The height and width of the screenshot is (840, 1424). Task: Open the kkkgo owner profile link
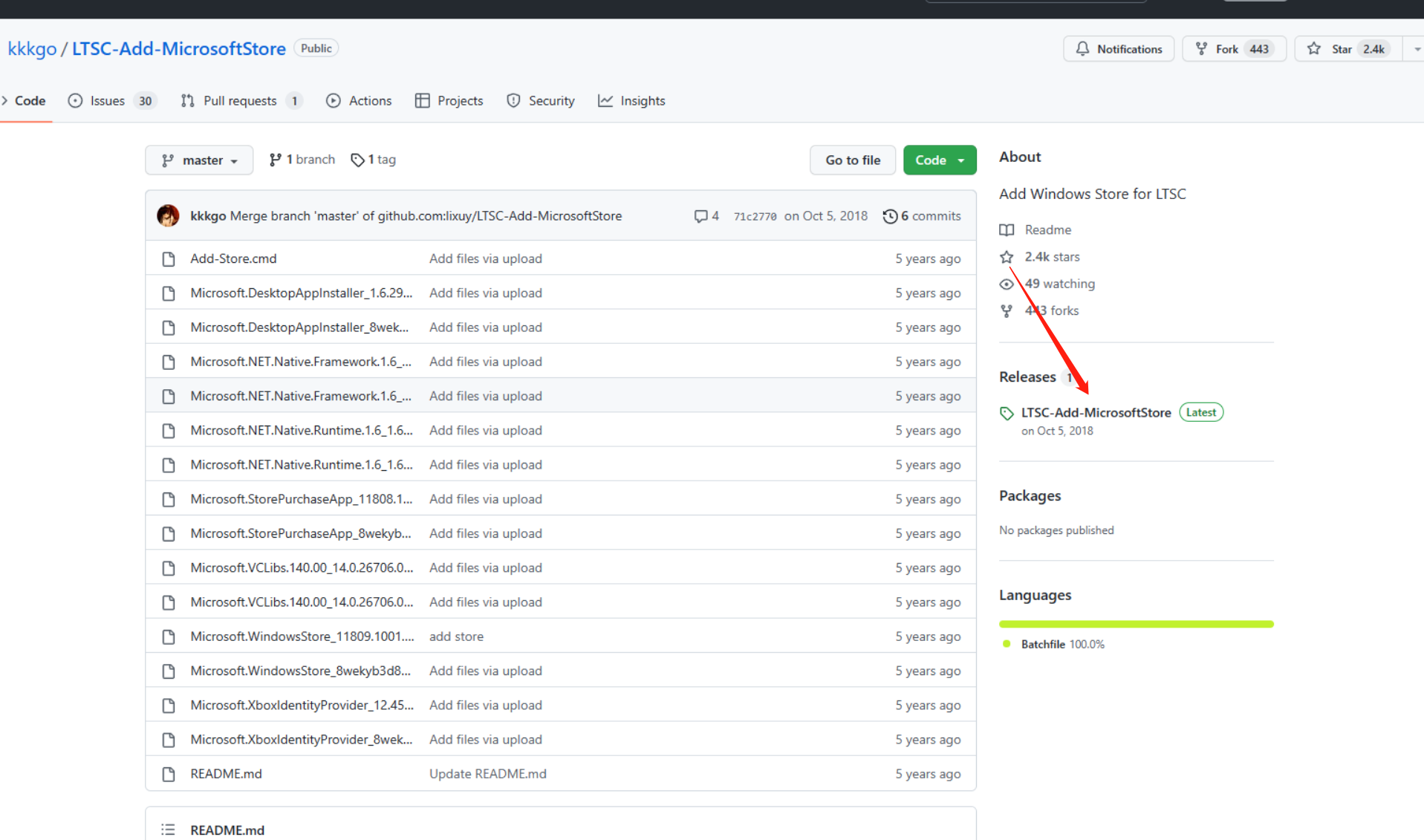(32, 48)
